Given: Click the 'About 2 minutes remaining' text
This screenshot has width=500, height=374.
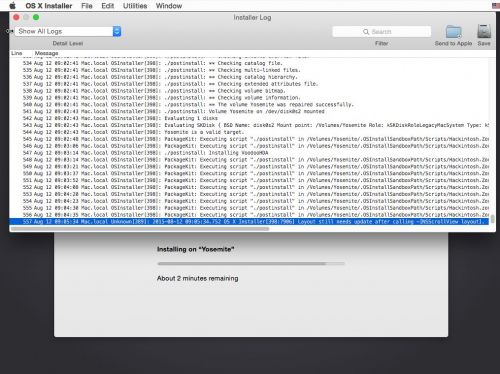Looking at the screenshot, I should point(198,278).
